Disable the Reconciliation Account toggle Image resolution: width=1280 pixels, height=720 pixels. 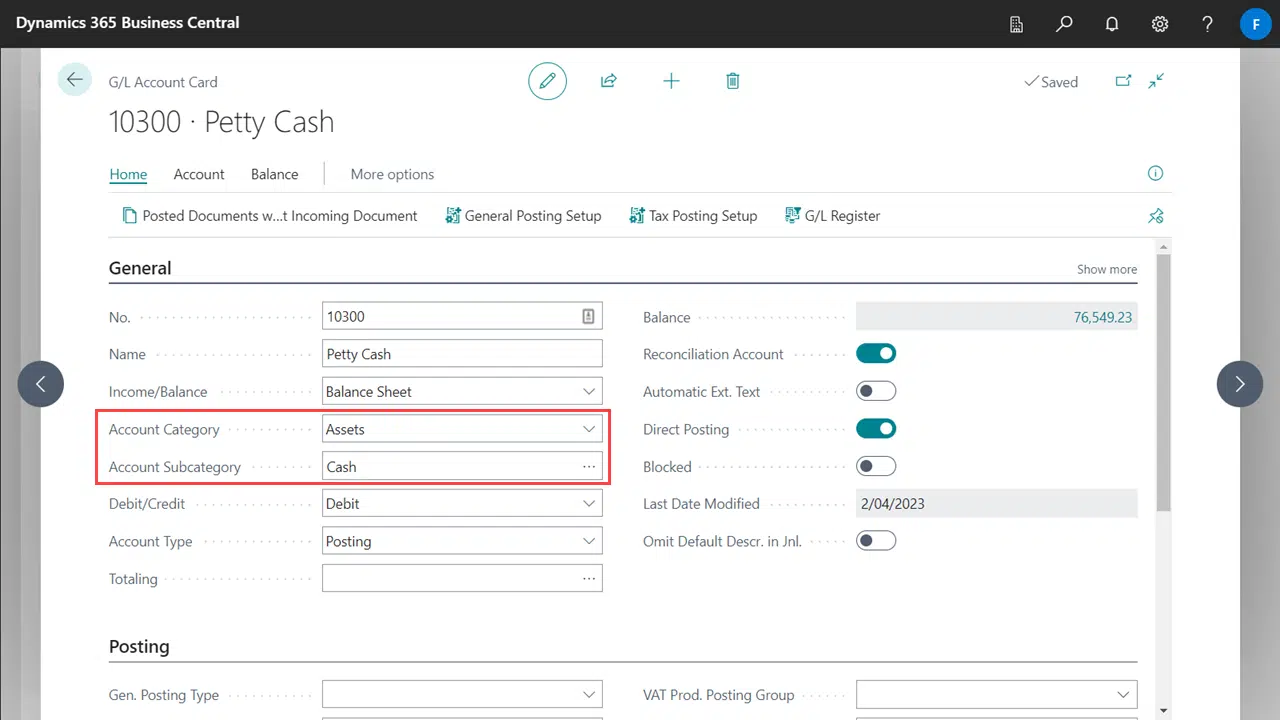click(x=876, y=354)
